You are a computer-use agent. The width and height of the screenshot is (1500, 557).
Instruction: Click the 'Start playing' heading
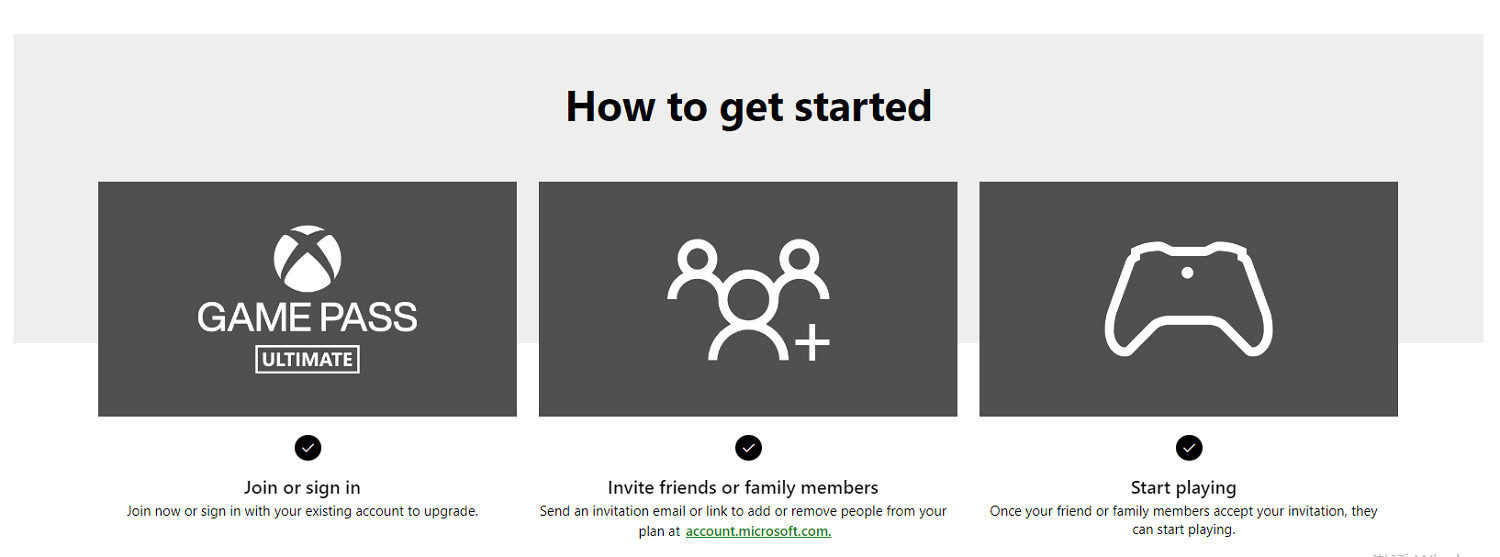[x=1183, y=487]
